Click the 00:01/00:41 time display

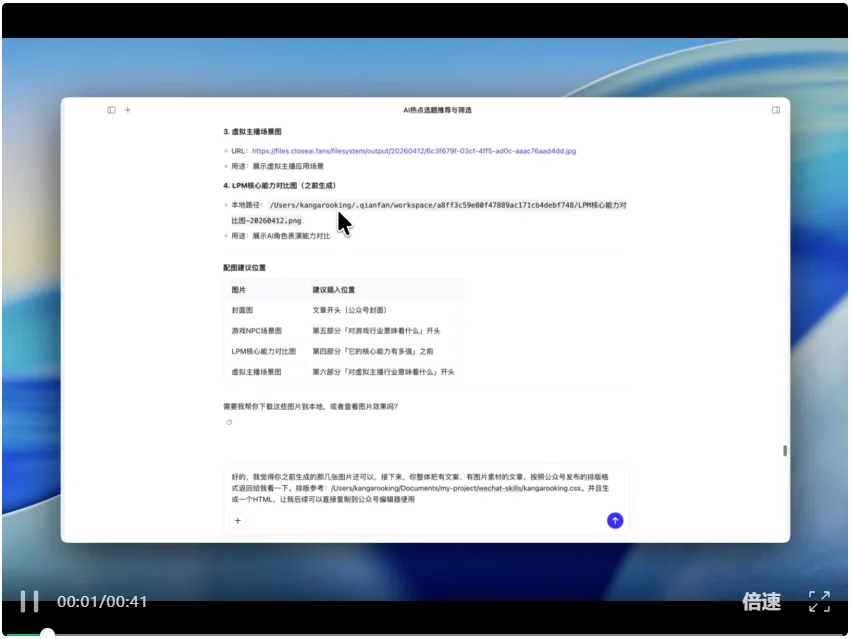(102, 602)
